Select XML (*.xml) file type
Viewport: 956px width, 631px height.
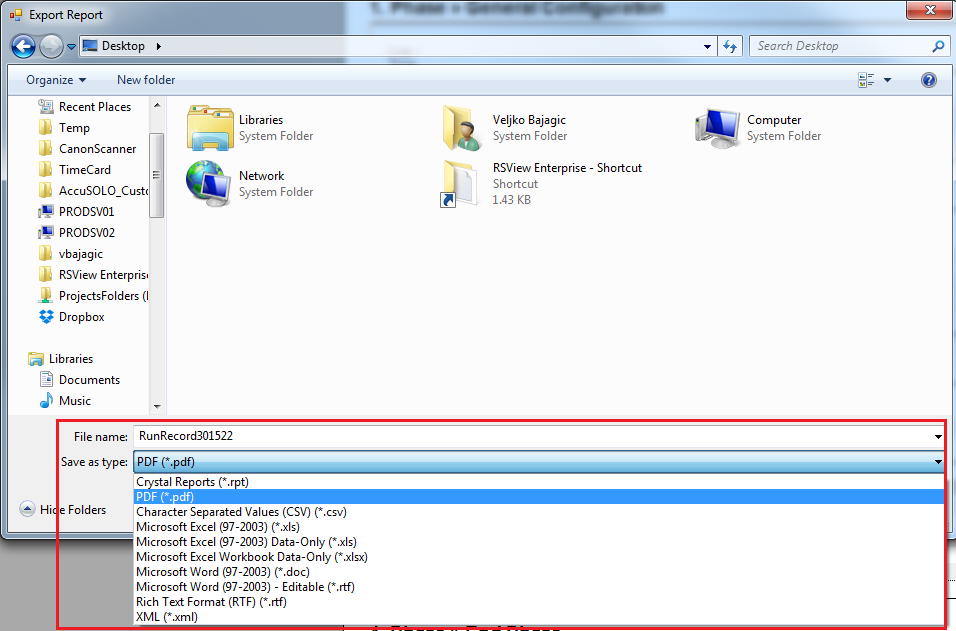(x=167, y=617)
